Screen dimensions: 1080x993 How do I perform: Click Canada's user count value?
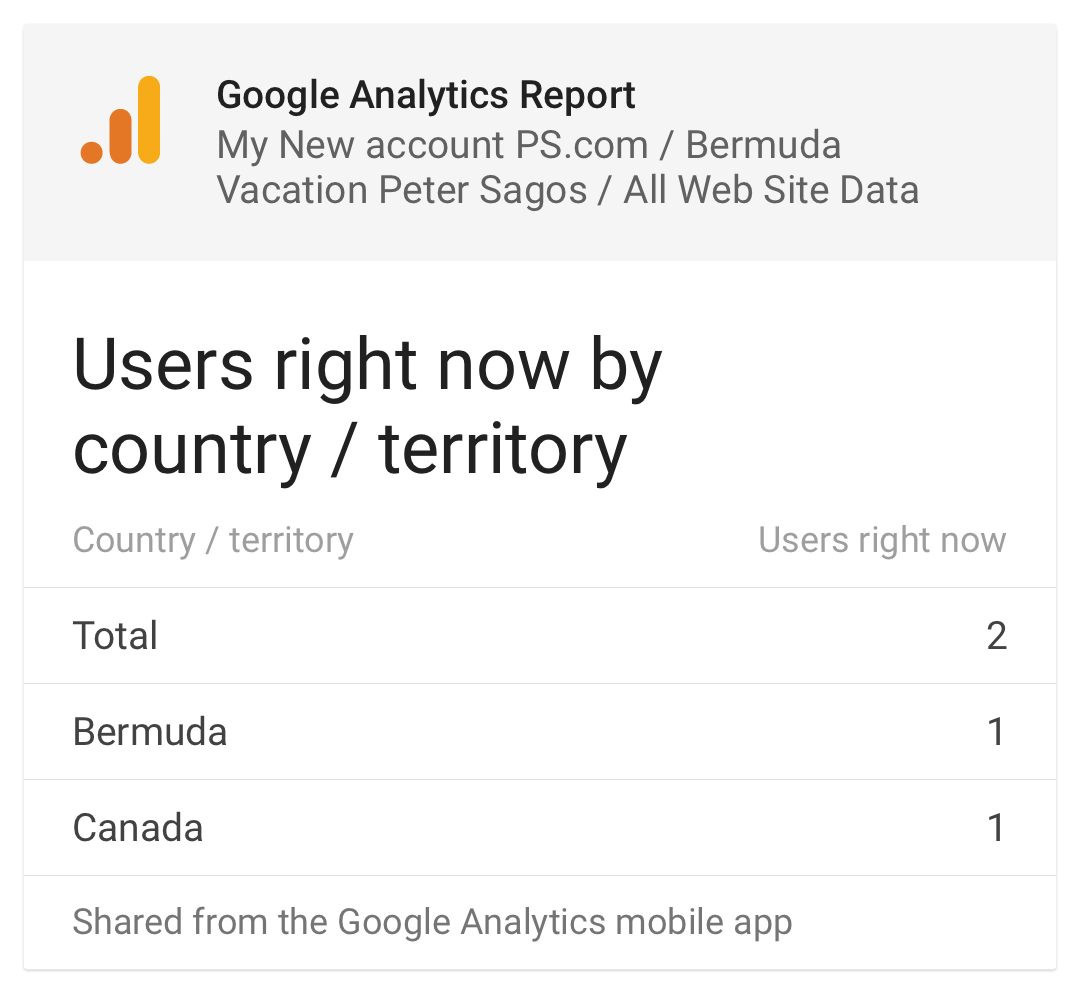click(997, 828)
